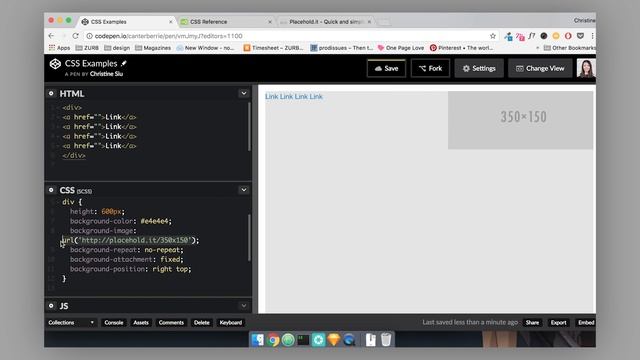Image resolution: width=640 pixels, height=360 pixels.
Task: Click the CodePen logo in the header
Action: tap(55, 64)
